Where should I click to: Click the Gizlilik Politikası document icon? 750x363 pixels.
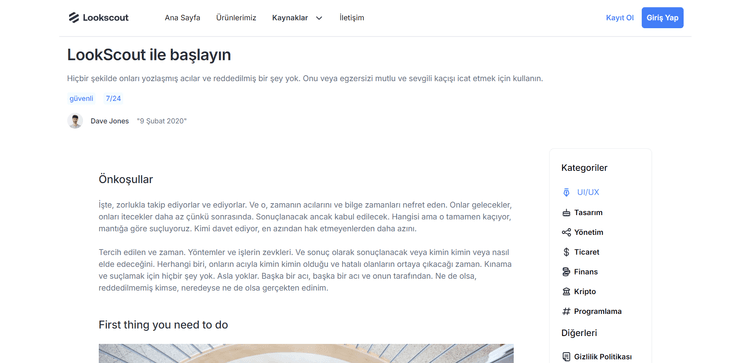(566, 357)
